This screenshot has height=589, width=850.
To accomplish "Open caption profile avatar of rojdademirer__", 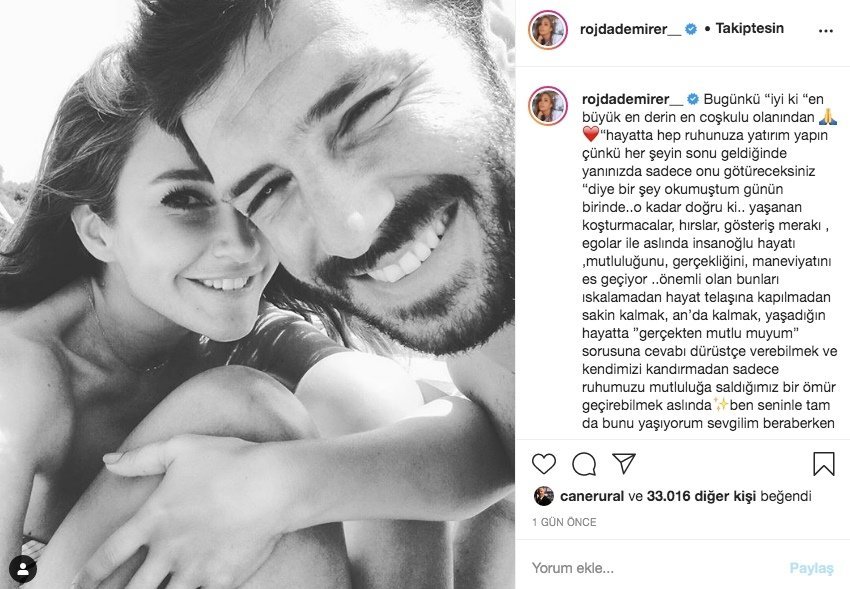I will coord(548,106).
